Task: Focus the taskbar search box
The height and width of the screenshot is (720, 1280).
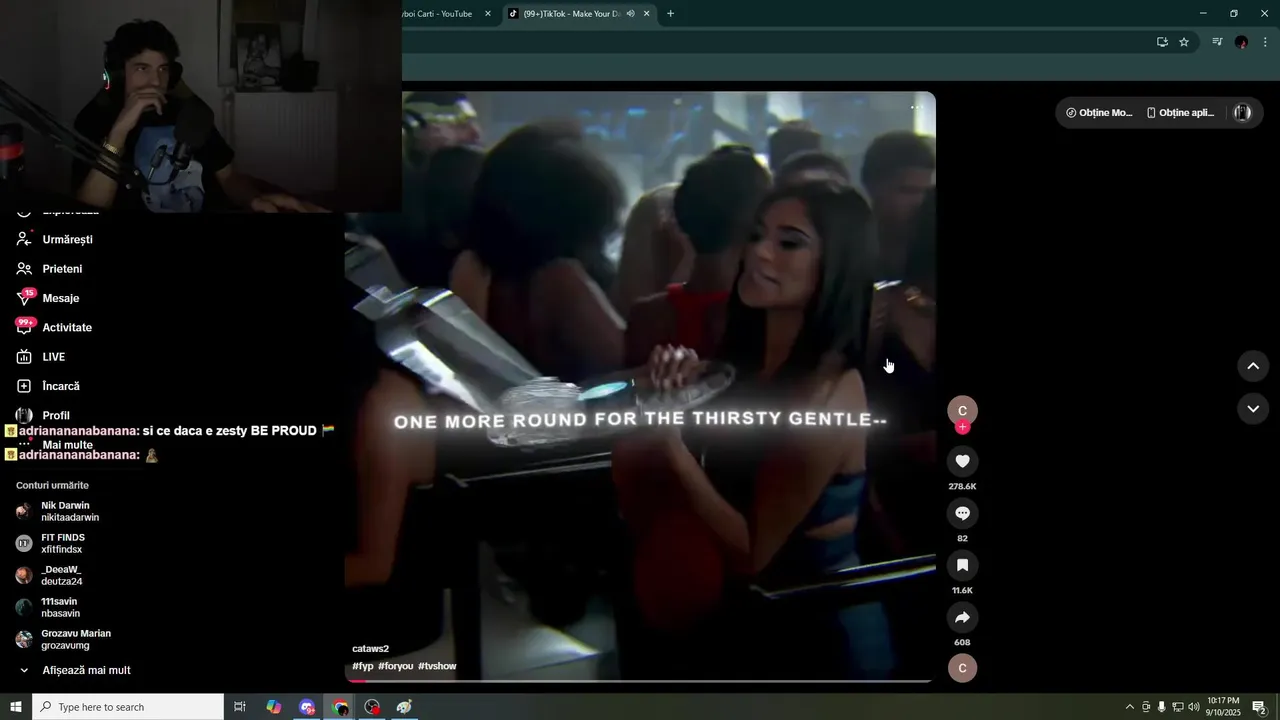Action: click(x=128, y=707)
